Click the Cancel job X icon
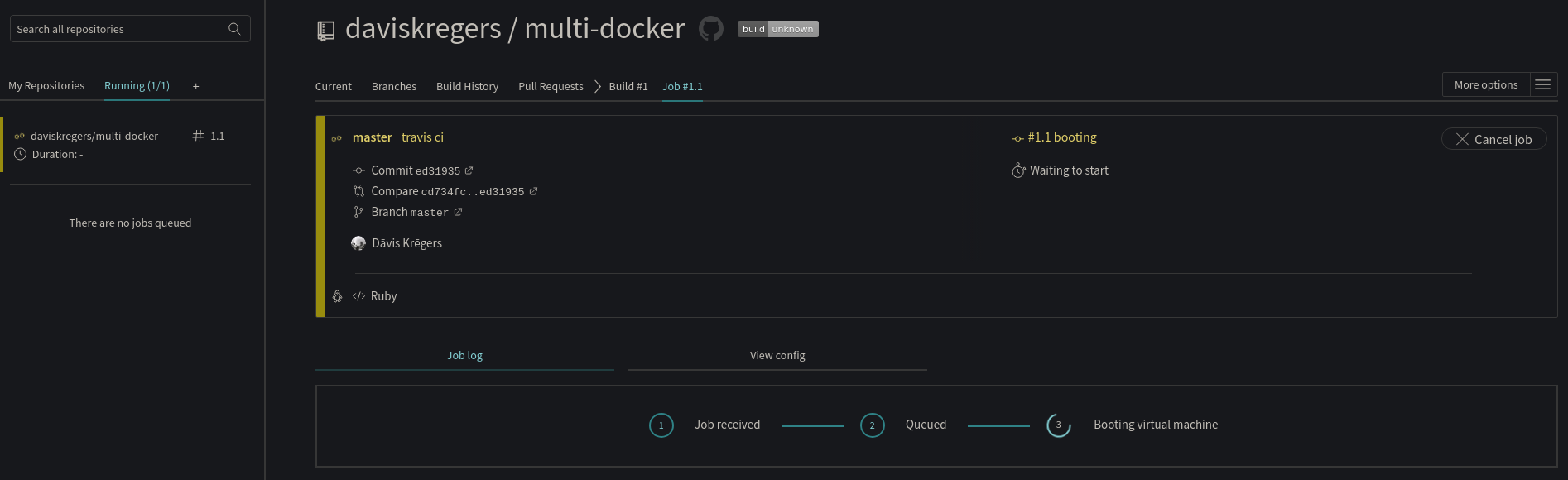This screenshot has height=480, width=1568. [x=1462, y=139]
